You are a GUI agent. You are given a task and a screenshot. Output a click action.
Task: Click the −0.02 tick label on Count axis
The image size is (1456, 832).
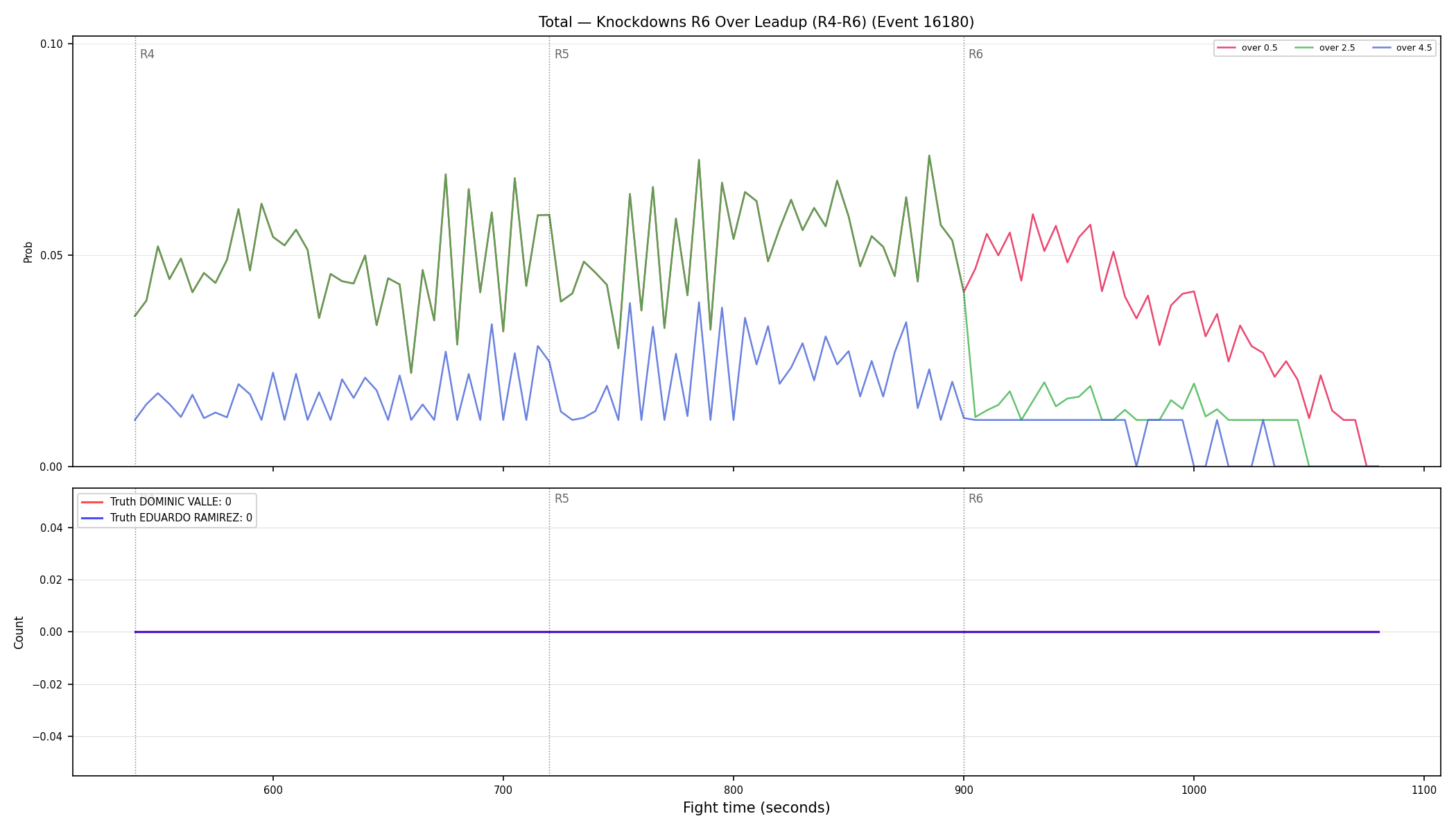click(x=47, y=685)
